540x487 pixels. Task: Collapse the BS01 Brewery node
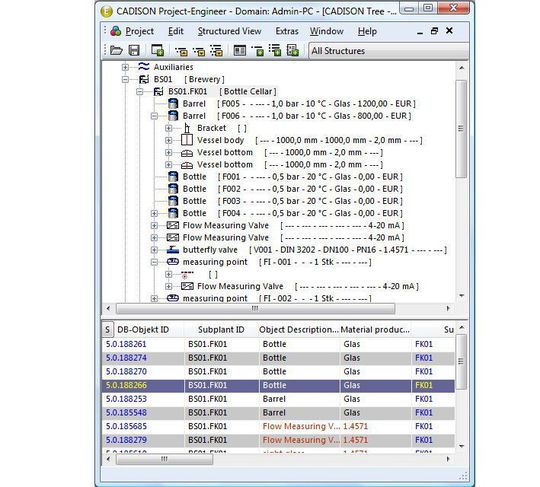125,80
